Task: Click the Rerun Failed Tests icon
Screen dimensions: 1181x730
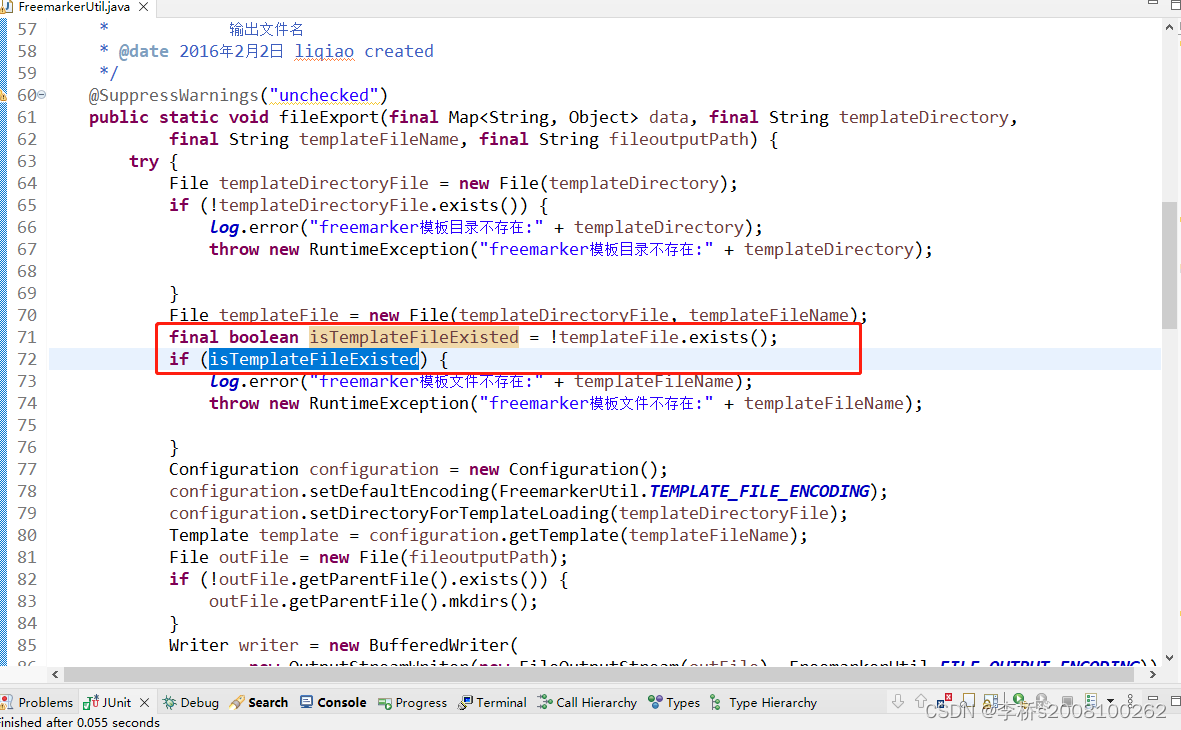Action: [x=1043, y=700]
